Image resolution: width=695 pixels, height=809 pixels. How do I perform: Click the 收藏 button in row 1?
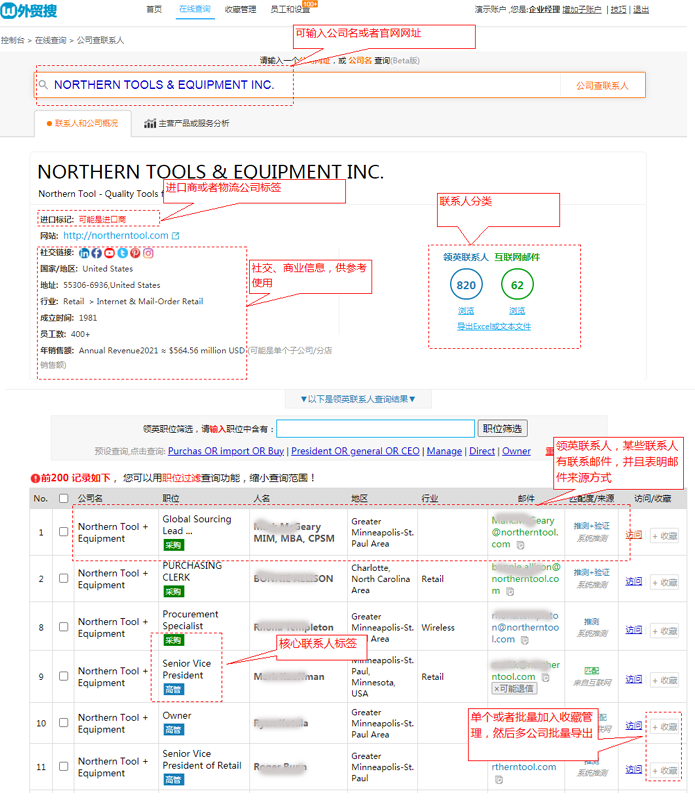[x=664, y=536]
